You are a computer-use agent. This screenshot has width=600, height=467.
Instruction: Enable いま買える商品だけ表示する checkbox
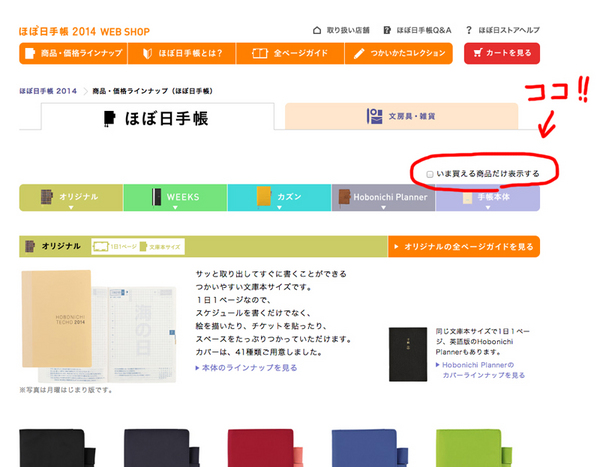(x=430, y=174)
